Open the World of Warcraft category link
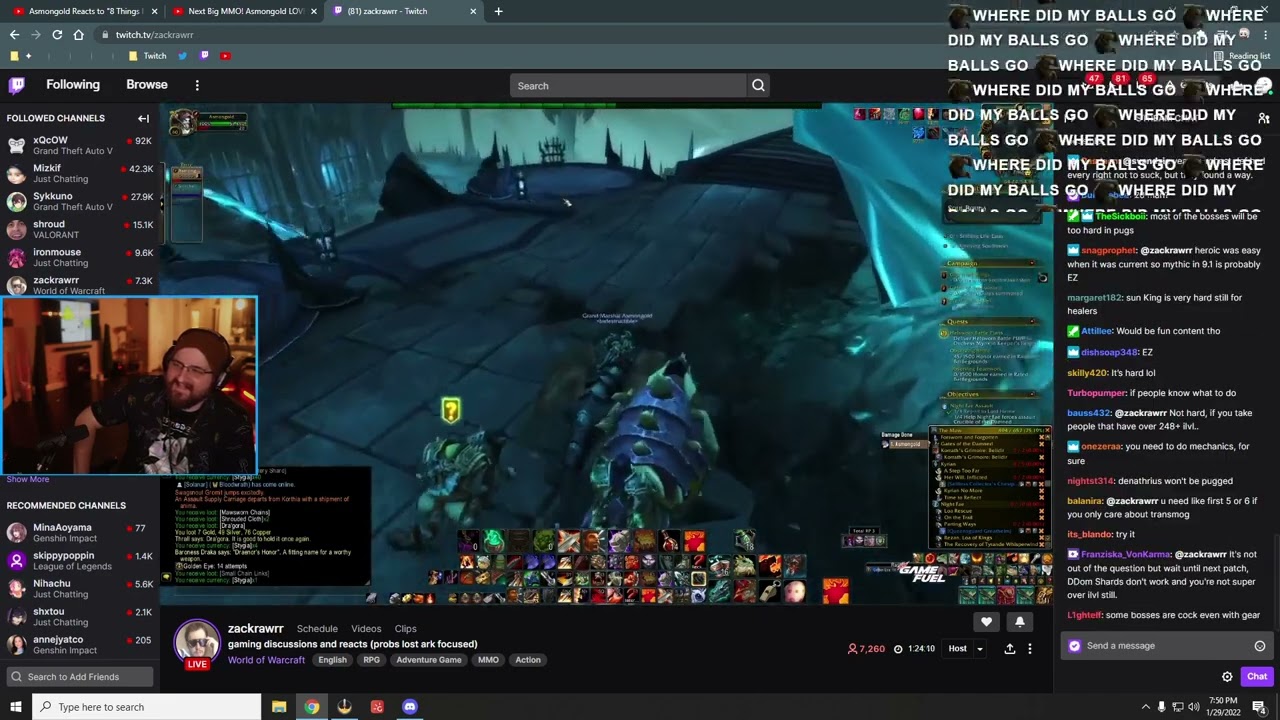 click(266, 660)
